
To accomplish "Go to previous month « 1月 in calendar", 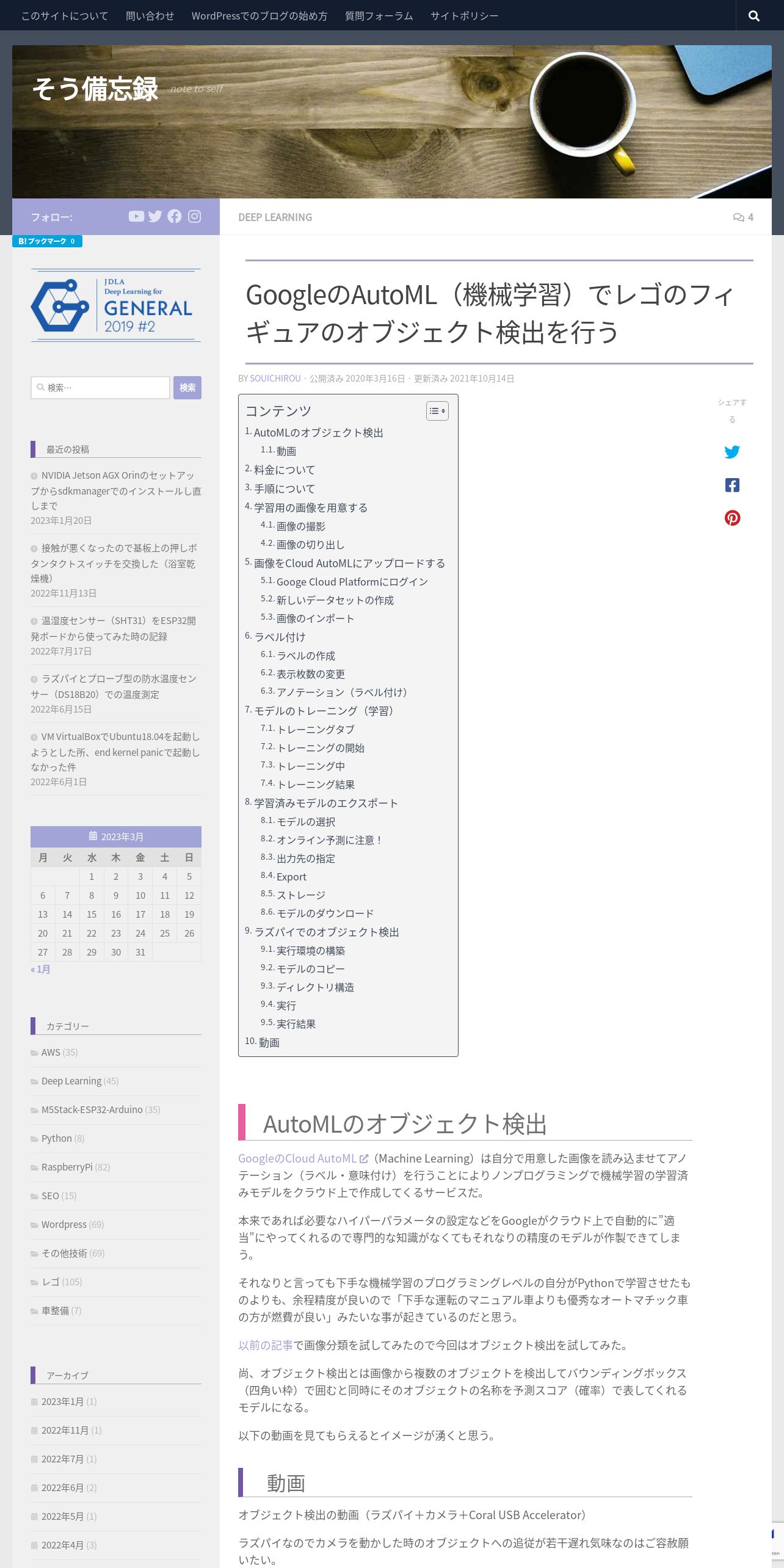I will [x=41, y=969].
